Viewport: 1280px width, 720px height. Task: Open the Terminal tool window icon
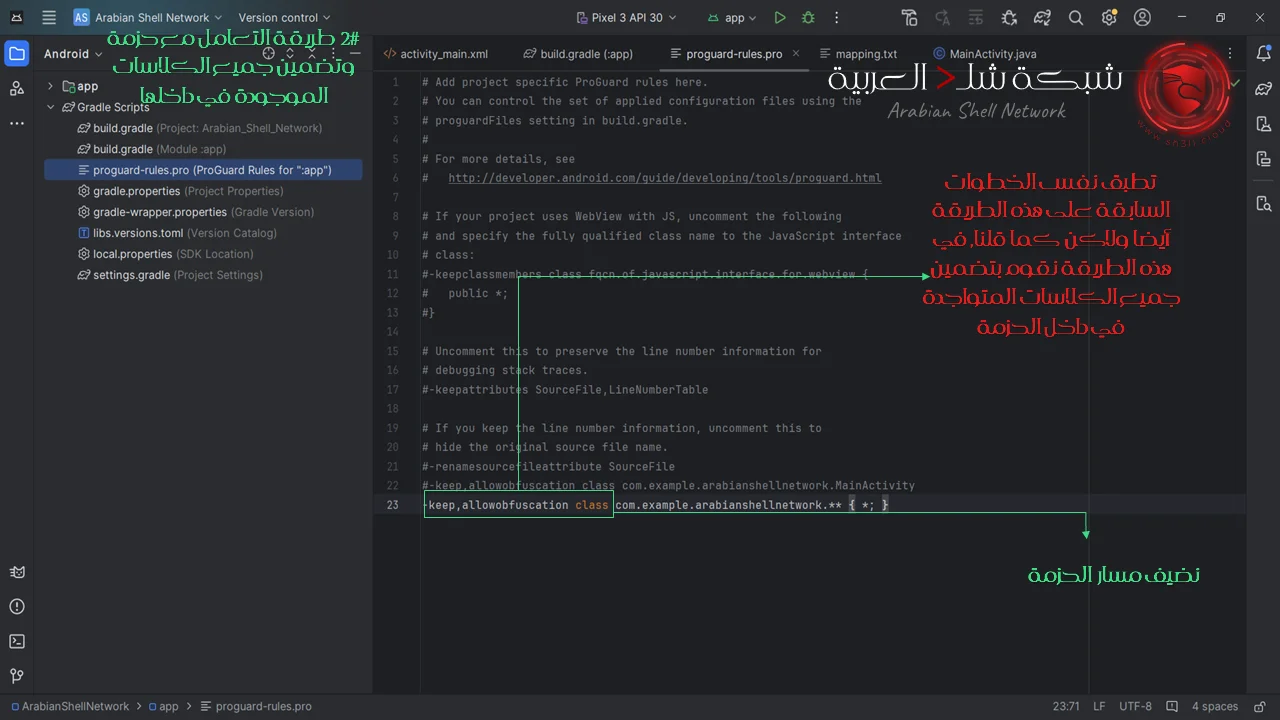tap(17, 642)
